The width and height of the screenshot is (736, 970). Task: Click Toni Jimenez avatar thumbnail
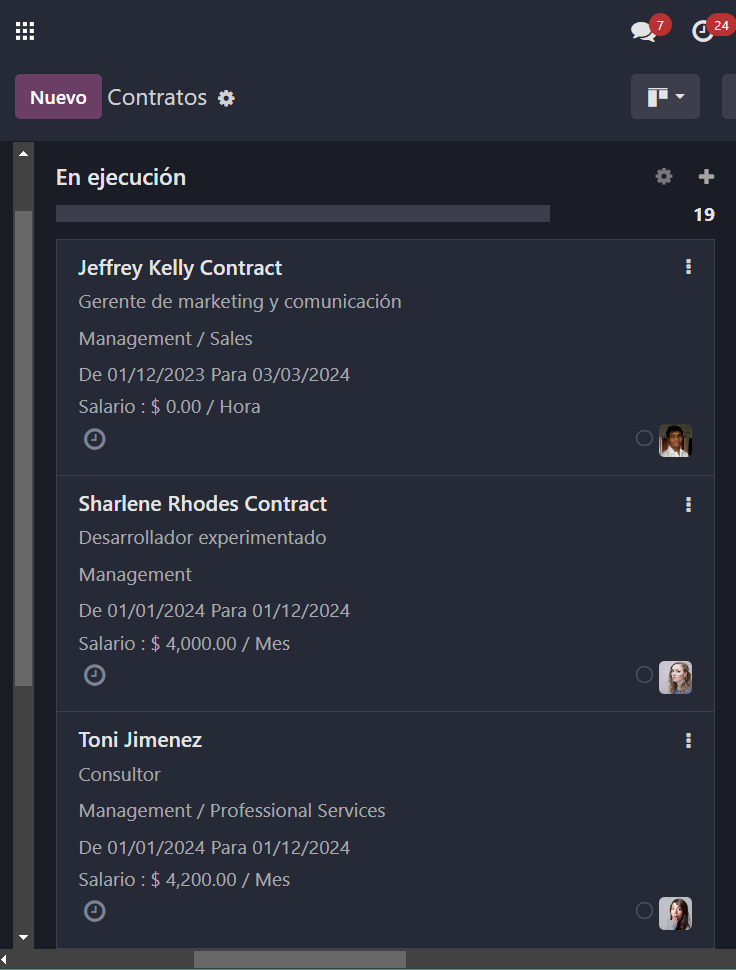click(675, 913)
